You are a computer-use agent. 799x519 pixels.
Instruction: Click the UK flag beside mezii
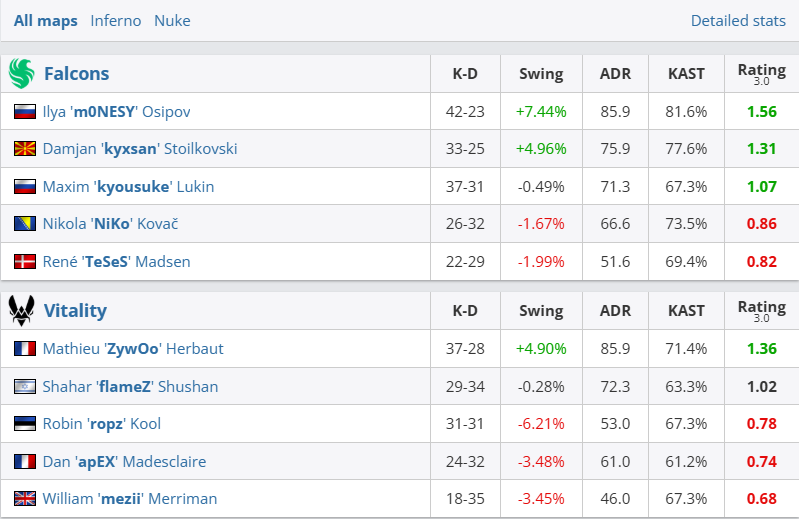pyautogui.click(x=25, y=499)
